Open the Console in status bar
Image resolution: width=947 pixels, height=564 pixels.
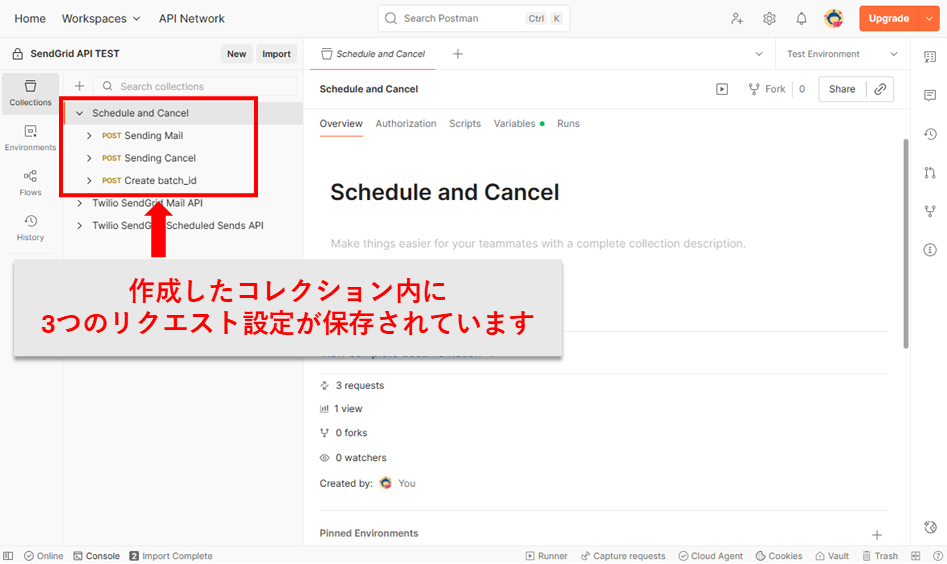click(97, 556)
